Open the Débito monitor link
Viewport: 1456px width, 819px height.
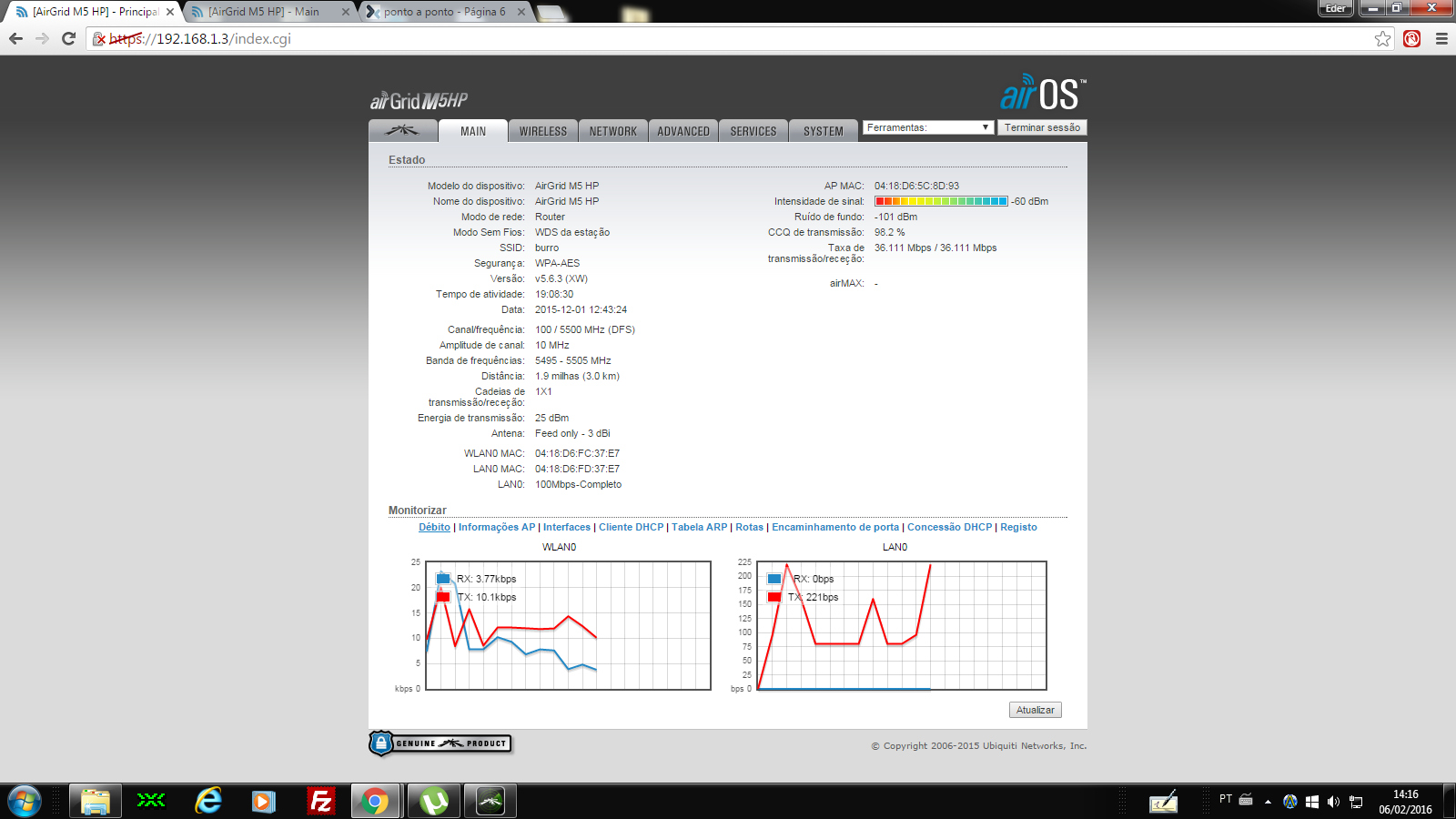point(434,527)
